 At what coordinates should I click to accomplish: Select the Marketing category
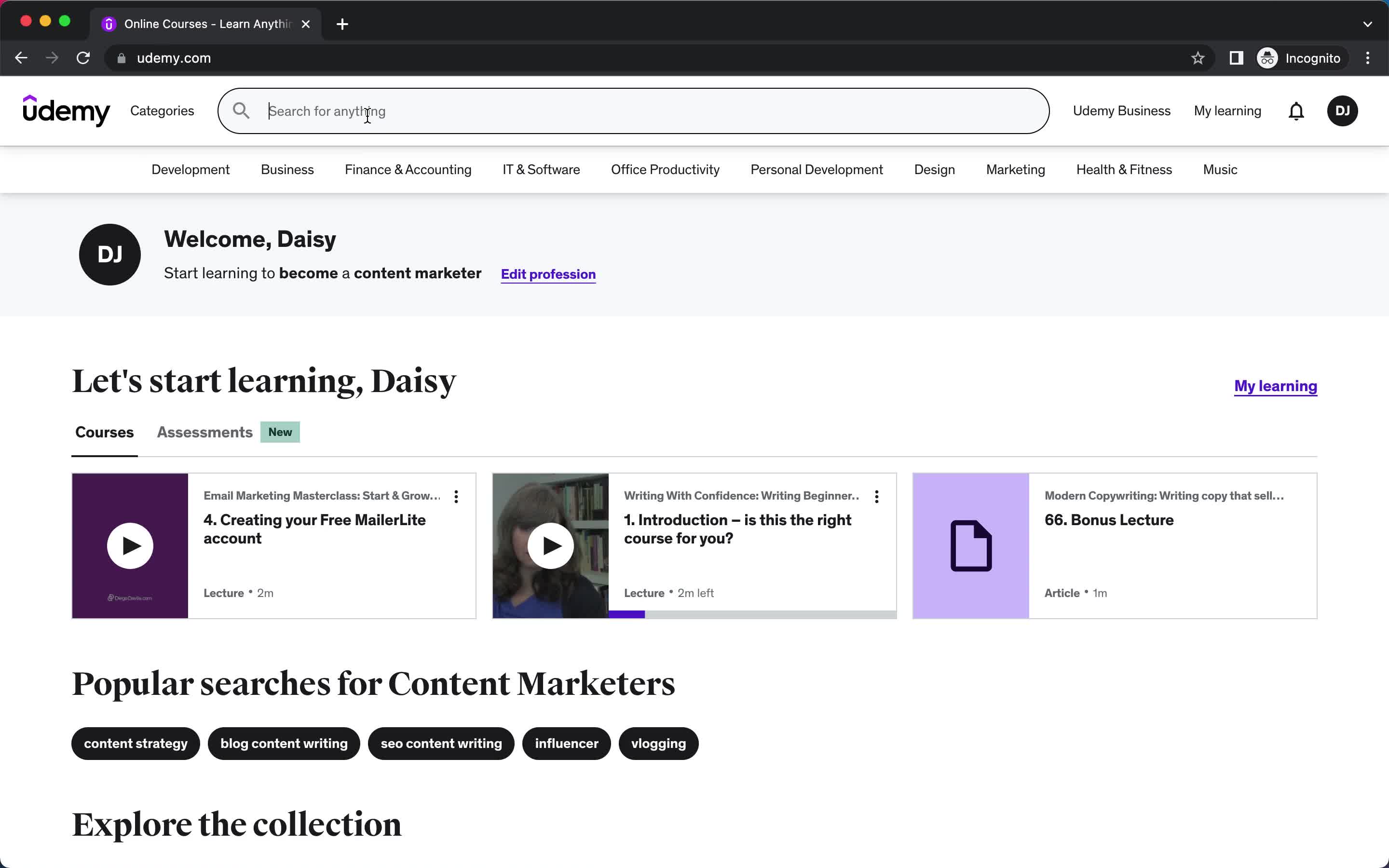coord(1015,170)
